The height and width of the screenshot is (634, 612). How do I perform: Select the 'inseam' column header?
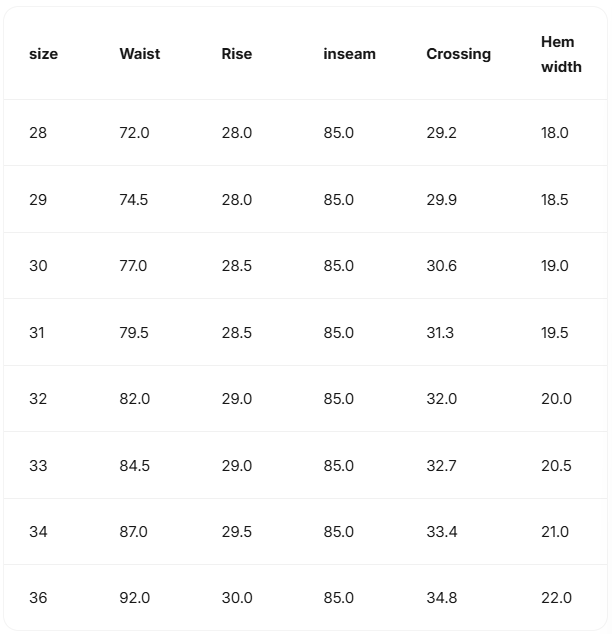pyautogui.click(x=349, y=54)
